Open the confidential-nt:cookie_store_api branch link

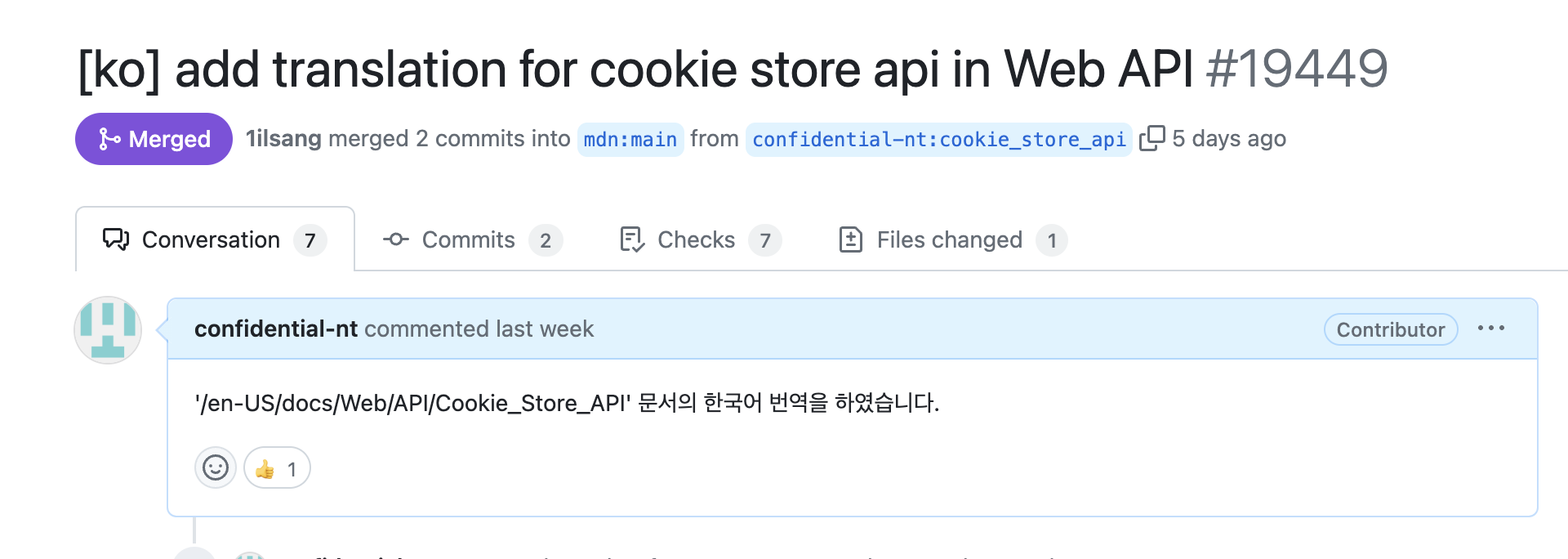[x=938, y=140]
